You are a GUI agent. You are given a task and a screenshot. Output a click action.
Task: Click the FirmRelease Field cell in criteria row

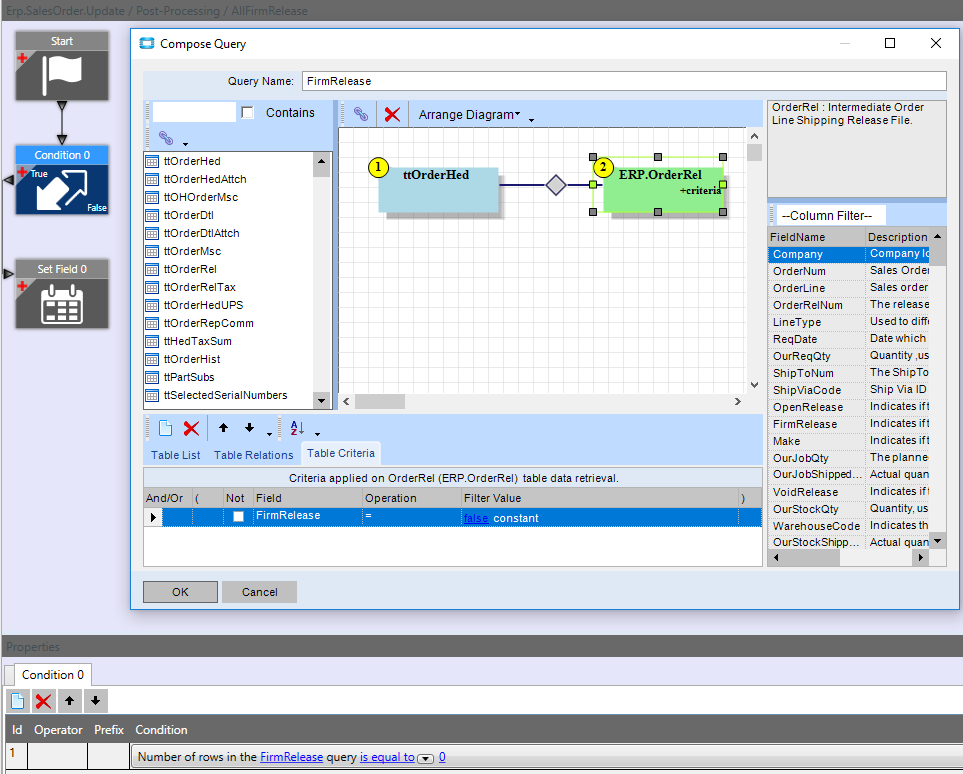[x=308, y=516]
